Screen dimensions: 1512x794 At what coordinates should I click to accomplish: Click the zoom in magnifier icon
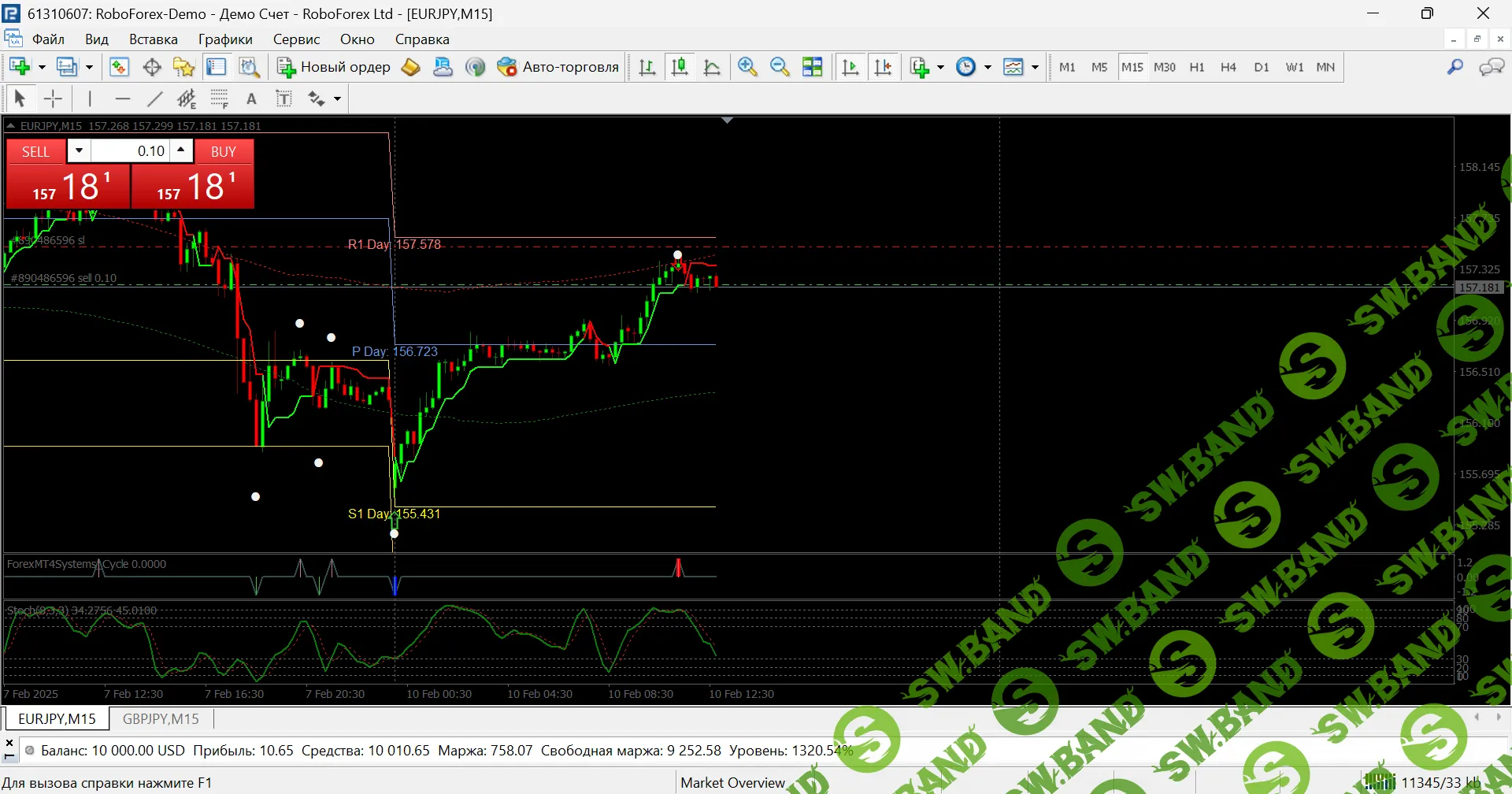point(747,68)
